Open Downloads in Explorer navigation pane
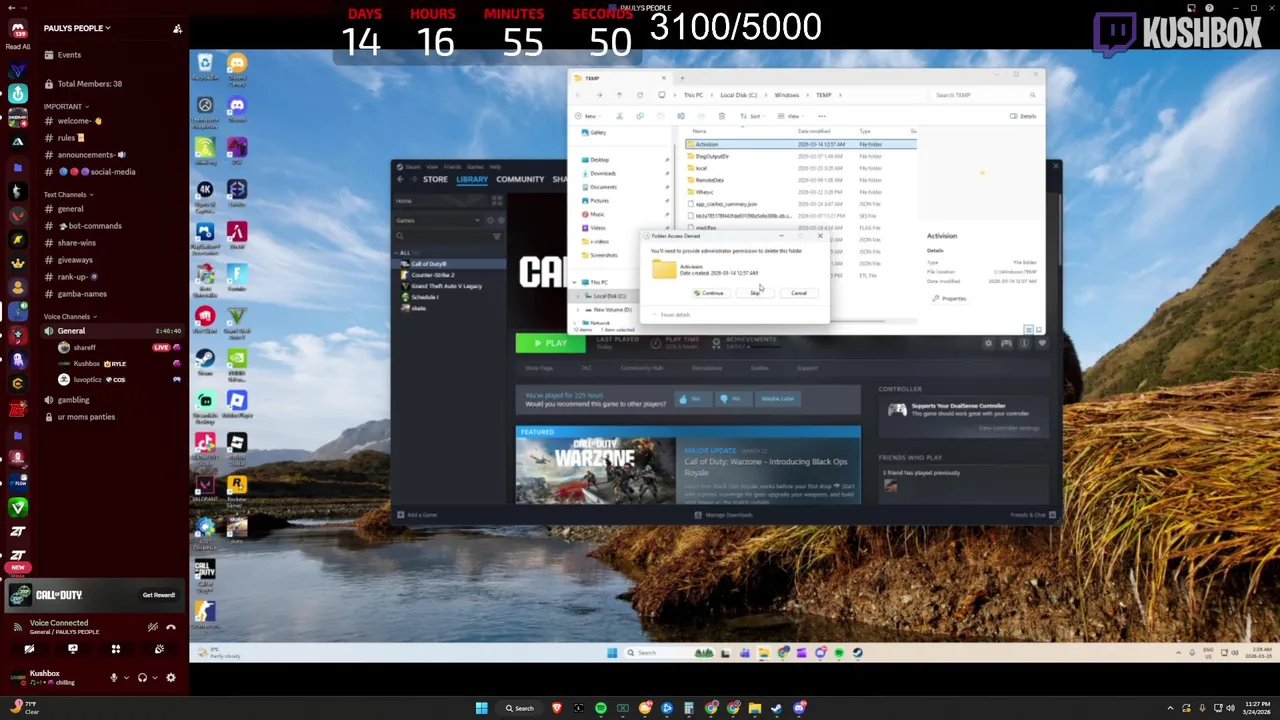Viewport: 1280px width, 720px height. pos(603,173)
